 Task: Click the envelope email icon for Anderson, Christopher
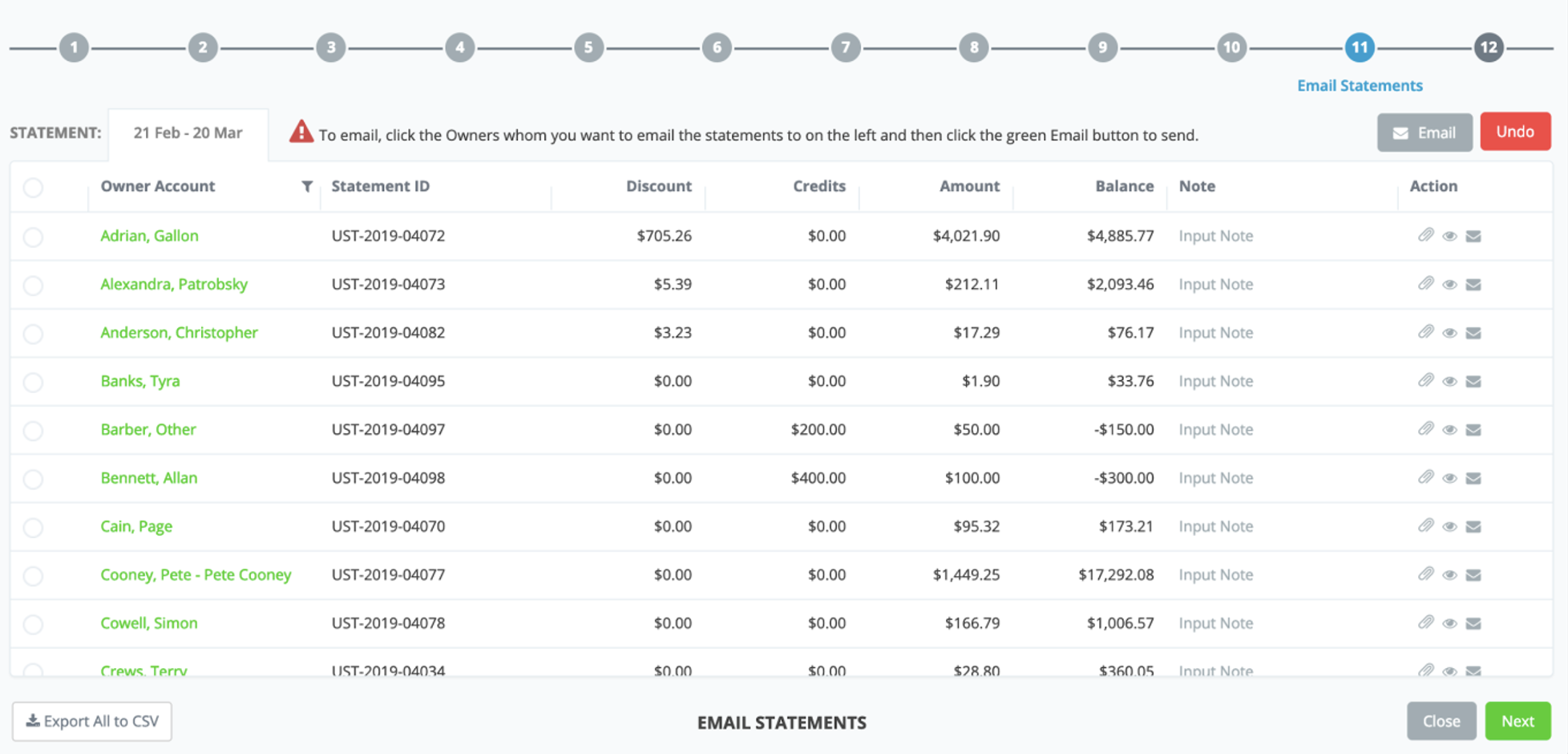coord(1473,333)
